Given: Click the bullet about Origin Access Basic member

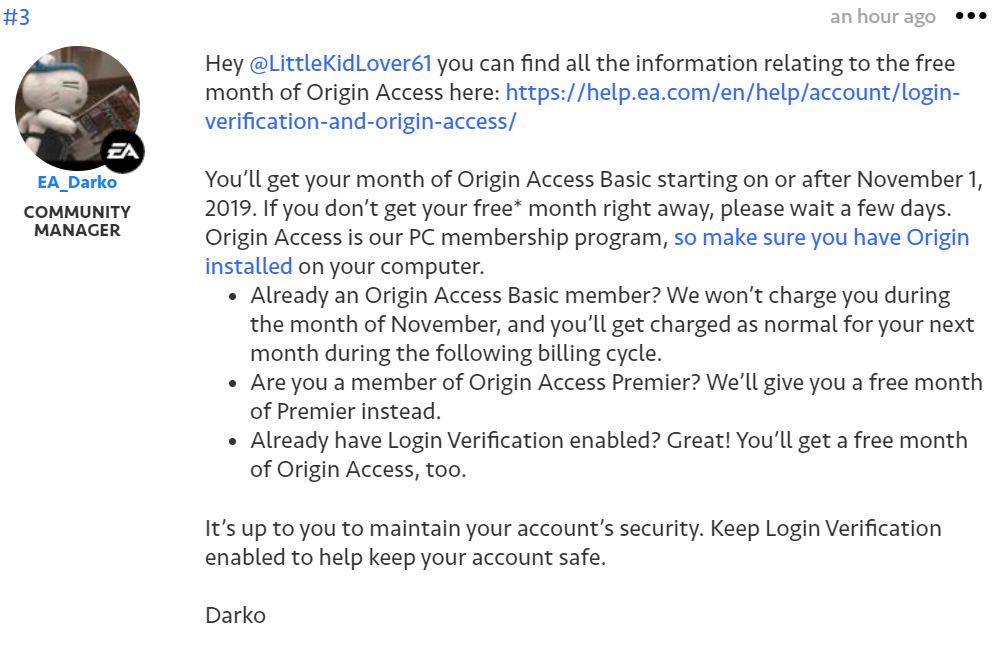Looking at the screenshot, I should pyautogui.click(x=612, y=324).
